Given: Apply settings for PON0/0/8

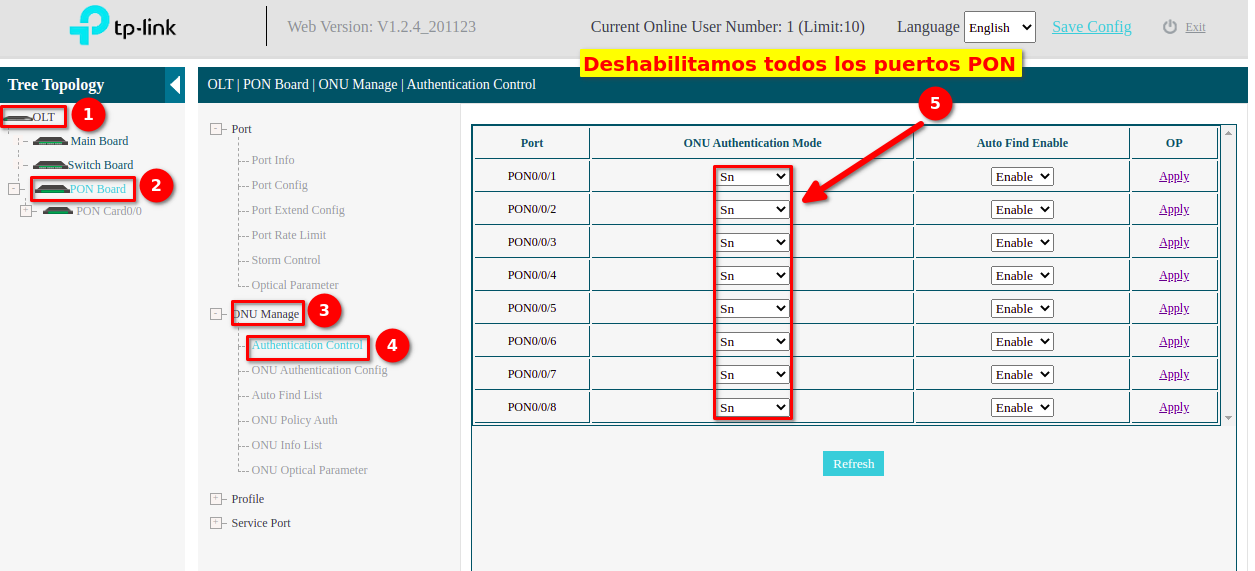Looking at the screenshot, I should coord(1173,408).
